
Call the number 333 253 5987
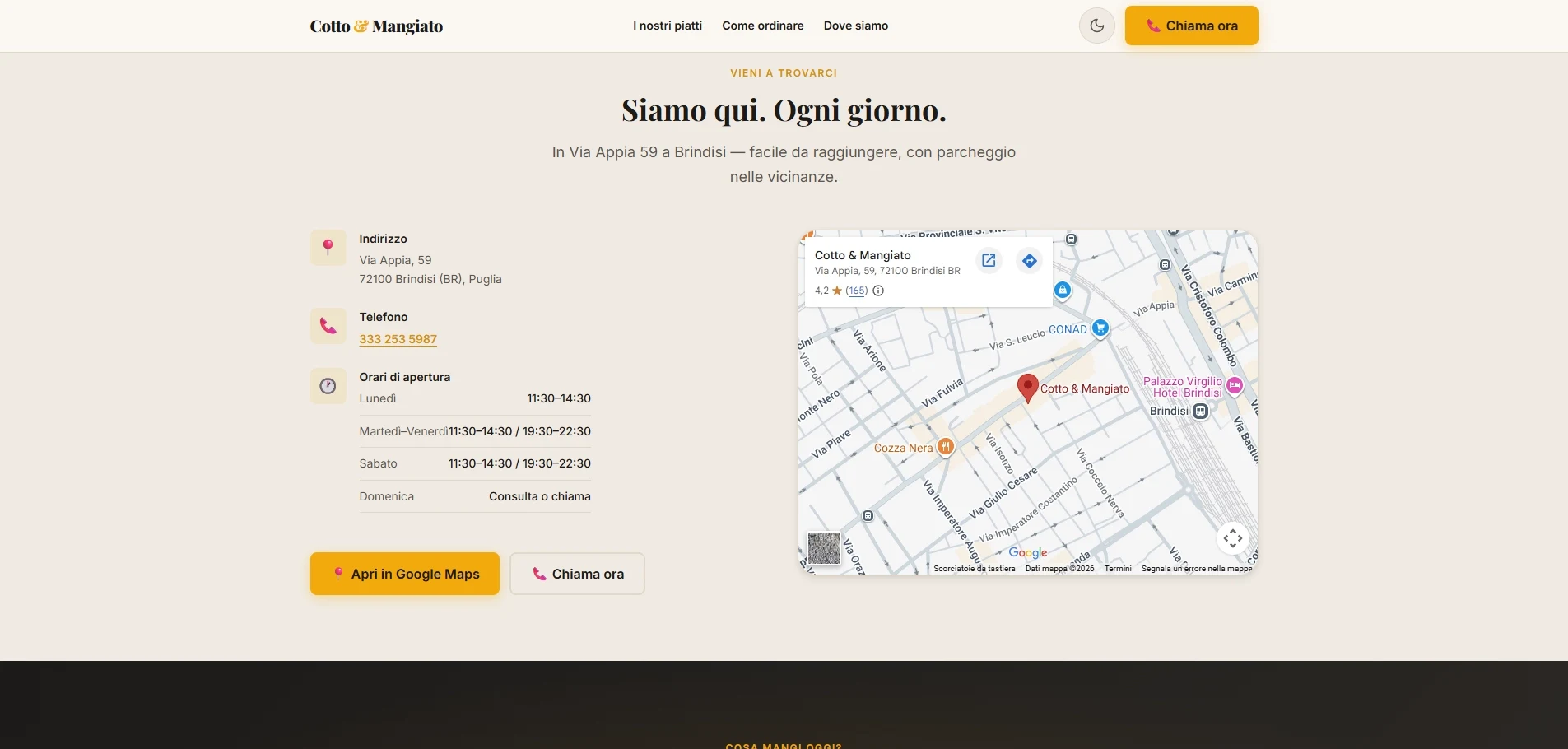point(398,339)
